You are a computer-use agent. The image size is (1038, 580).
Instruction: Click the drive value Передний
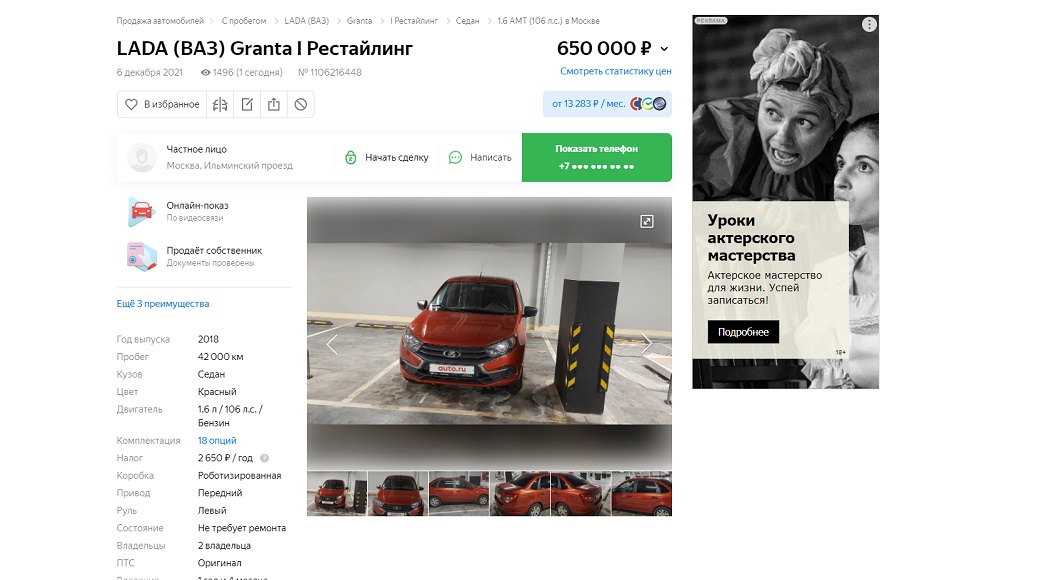(220, 493)
